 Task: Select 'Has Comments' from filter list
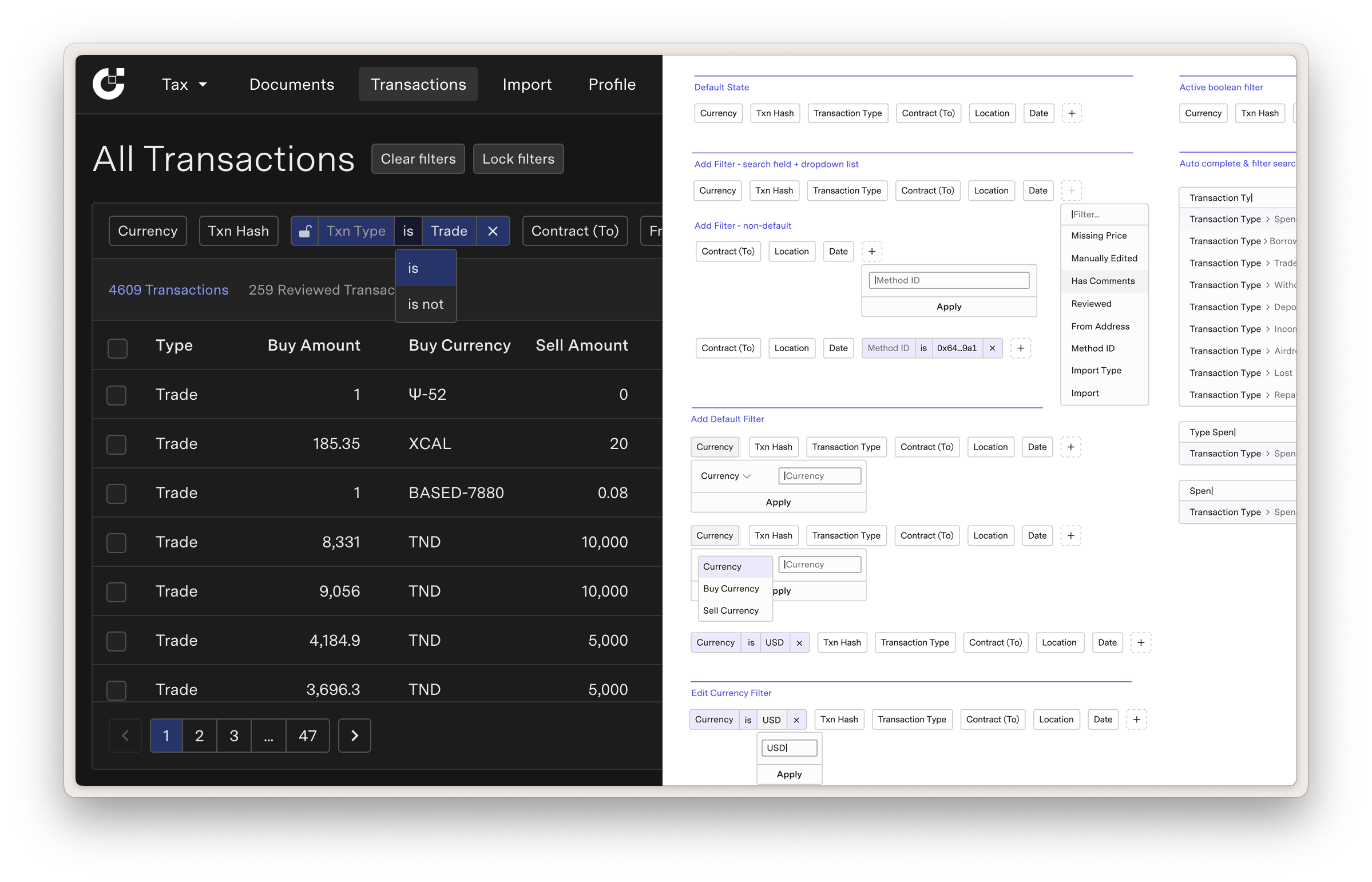(1103, 281)
